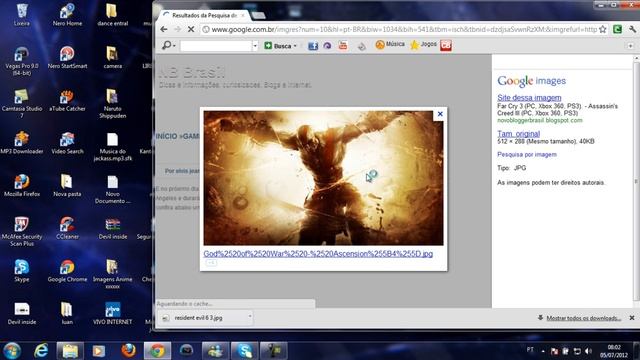This screenshot has height=360, width=640.
Task: Open the Lixeira recycle bin icon
Action: click(22, 15)
